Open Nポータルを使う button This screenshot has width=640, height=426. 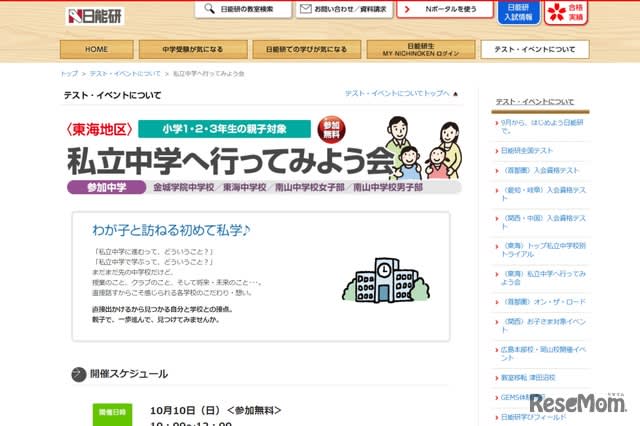click(445, 9)
